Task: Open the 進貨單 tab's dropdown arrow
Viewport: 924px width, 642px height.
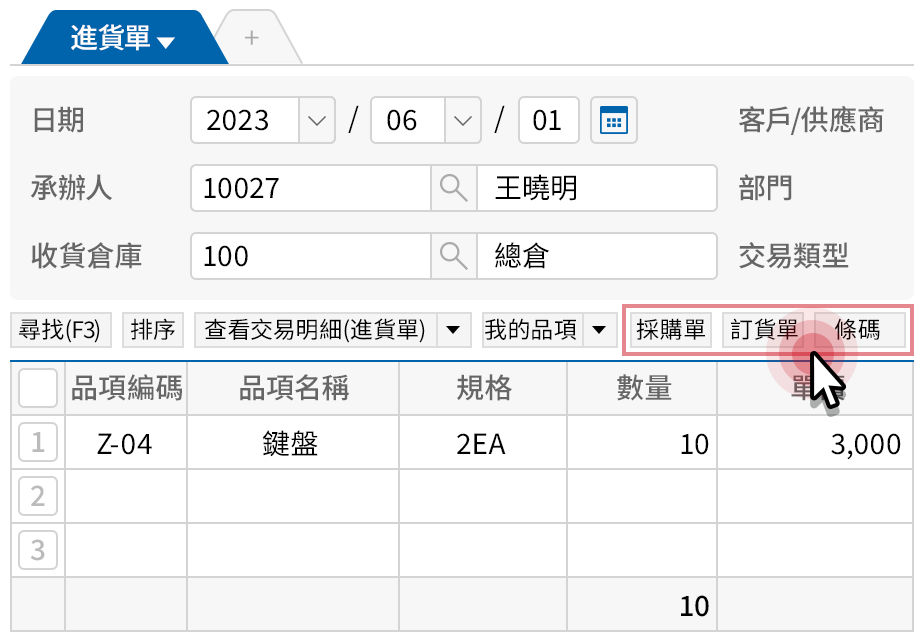Action: (166, 36)
